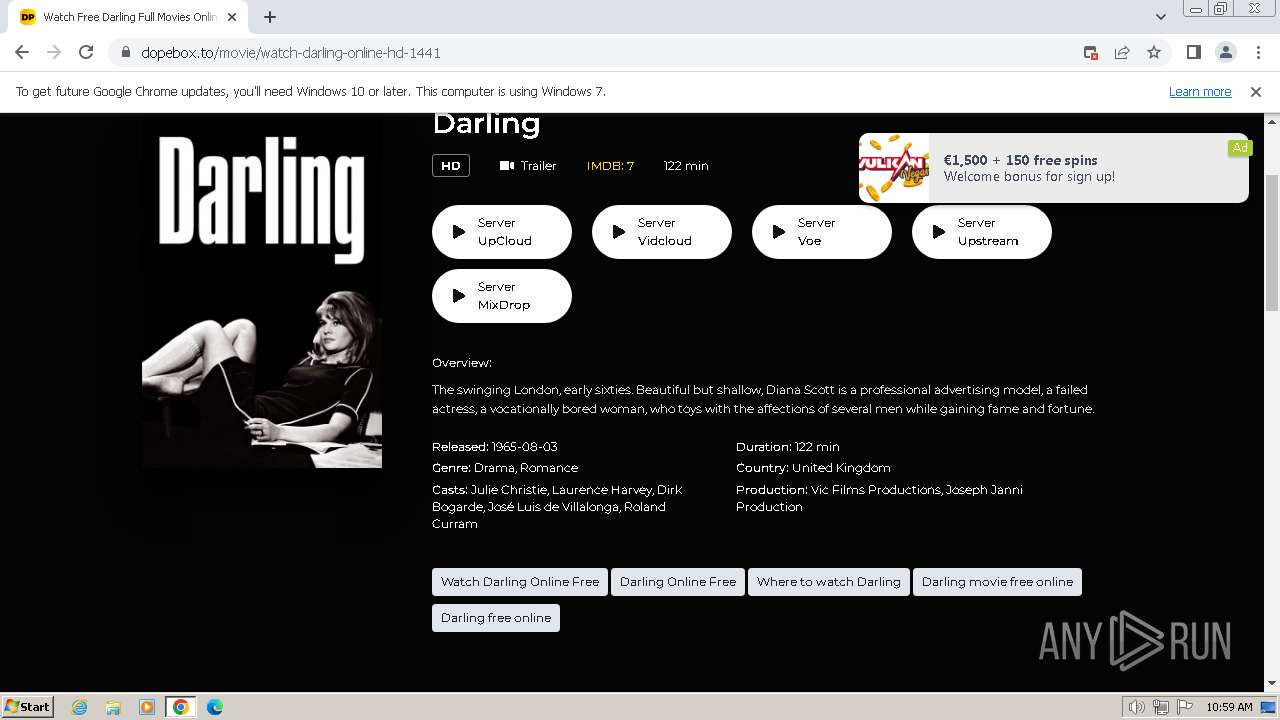Open the Drama genre link
This screenshot has height=720, width=1280.
494,468
